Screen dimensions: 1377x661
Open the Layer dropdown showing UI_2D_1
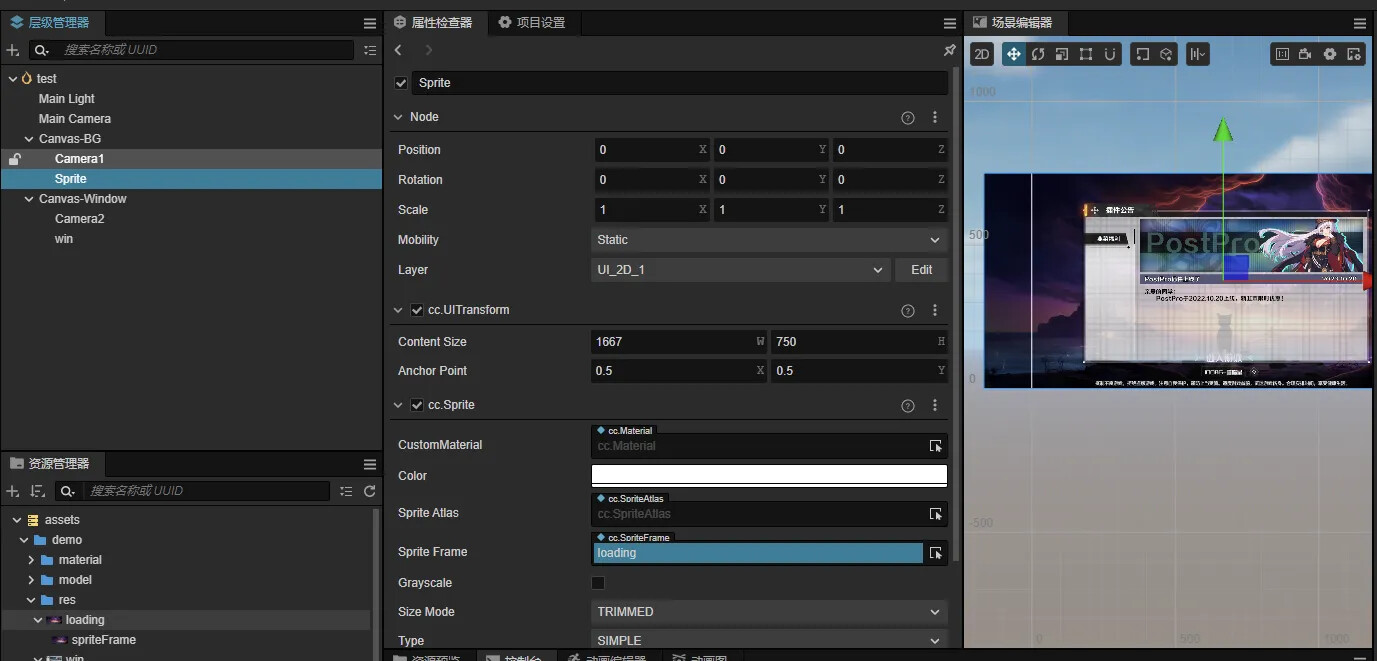click(x=741, y=270)
